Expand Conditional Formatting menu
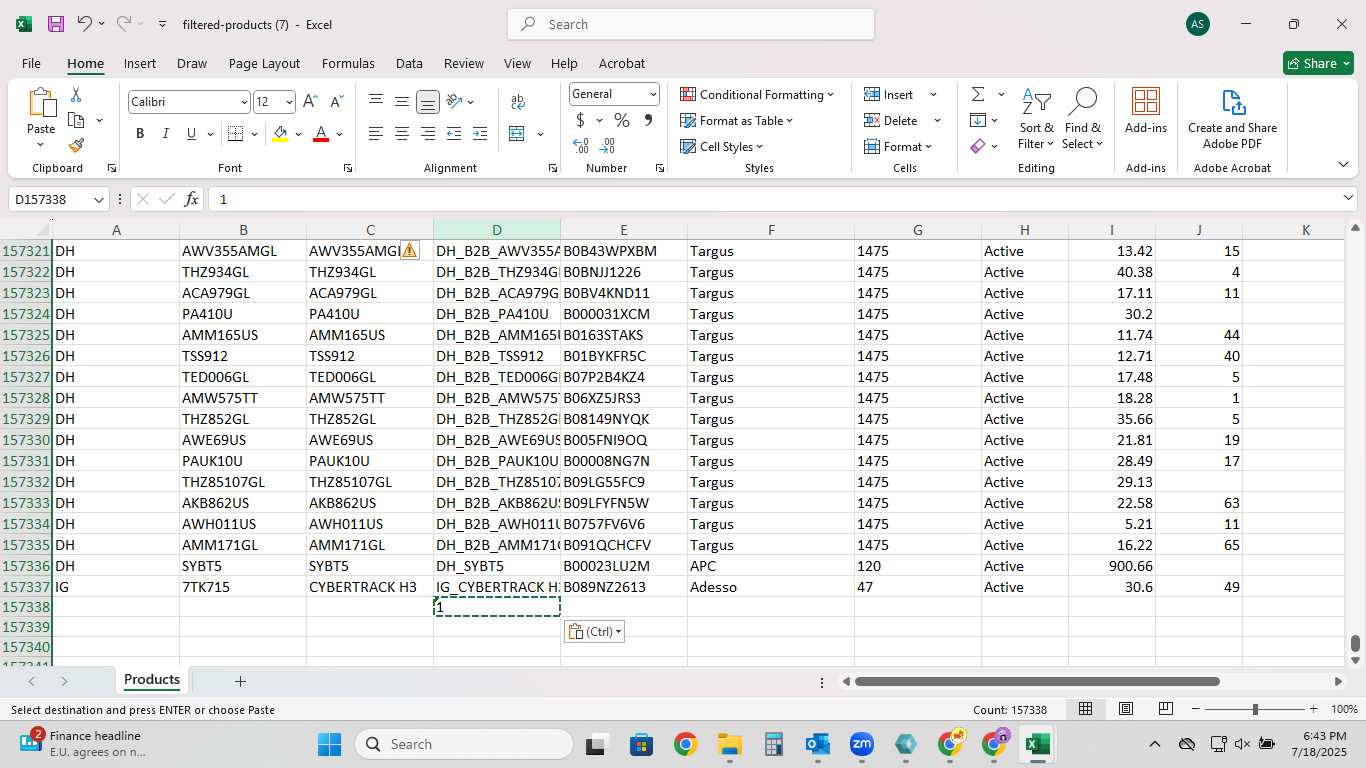Viewport: 1366px width, 768px height. coord(757,94)
